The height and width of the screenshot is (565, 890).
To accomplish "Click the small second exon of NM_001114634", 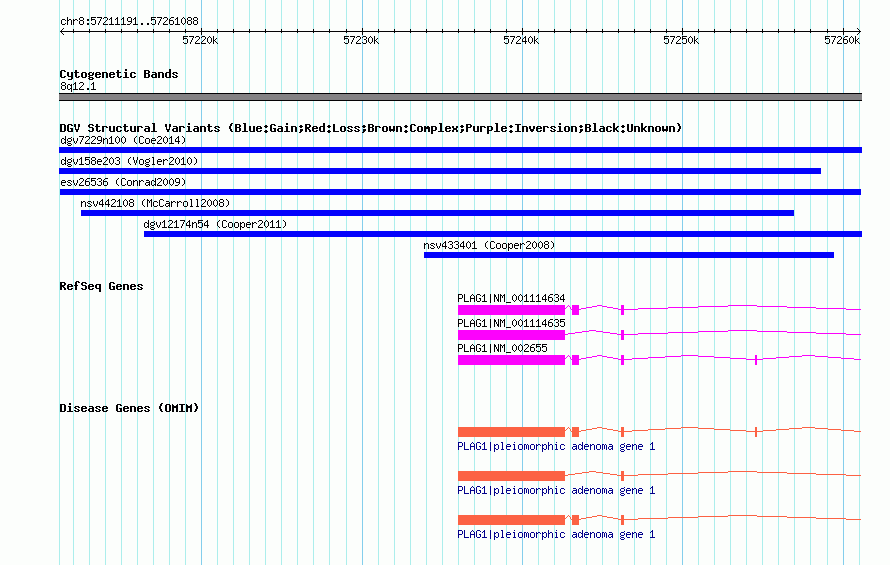I will point(576,310).
